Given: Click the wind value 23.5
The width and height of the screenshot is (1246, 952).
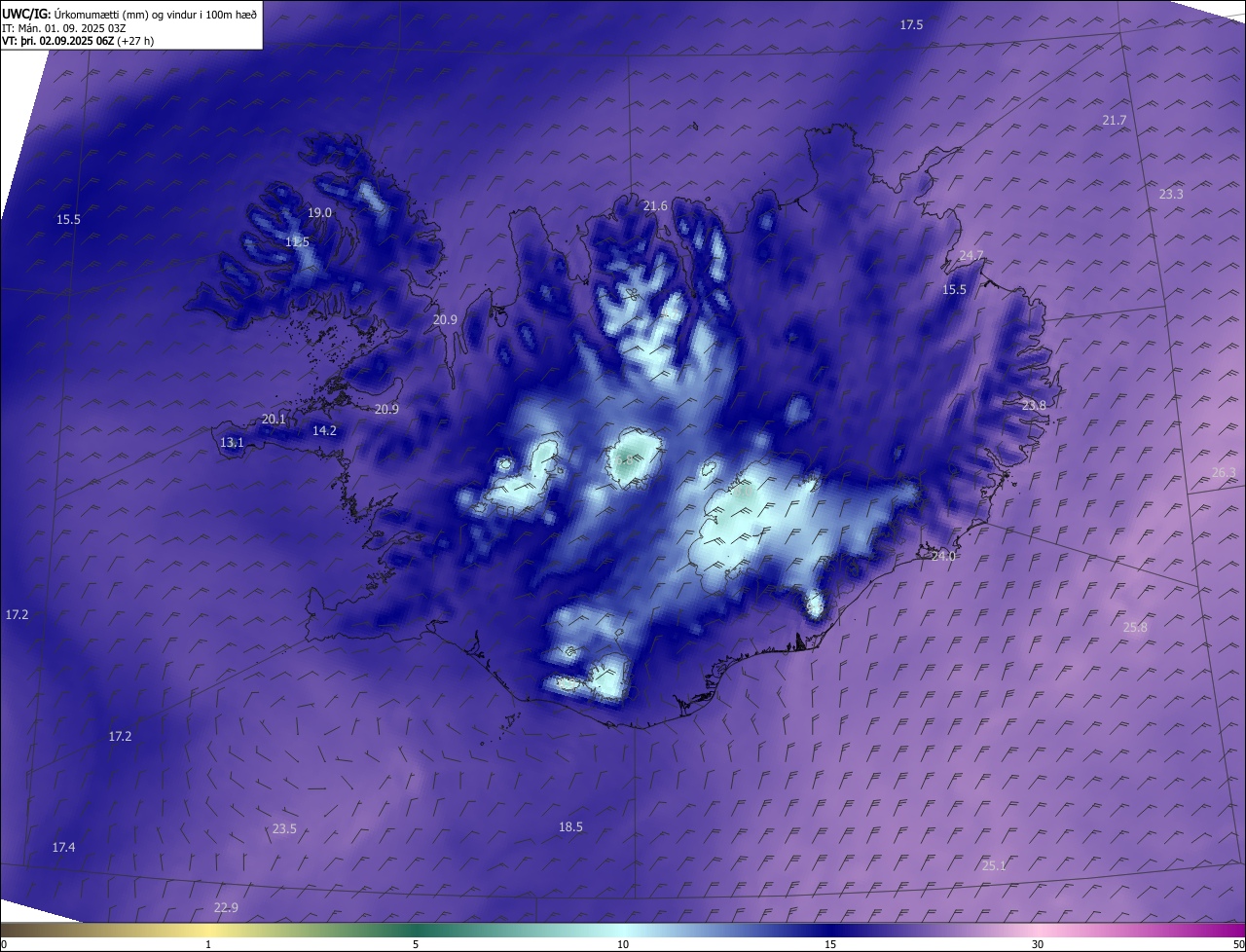Looking at the screenshot, I should 284,828.
